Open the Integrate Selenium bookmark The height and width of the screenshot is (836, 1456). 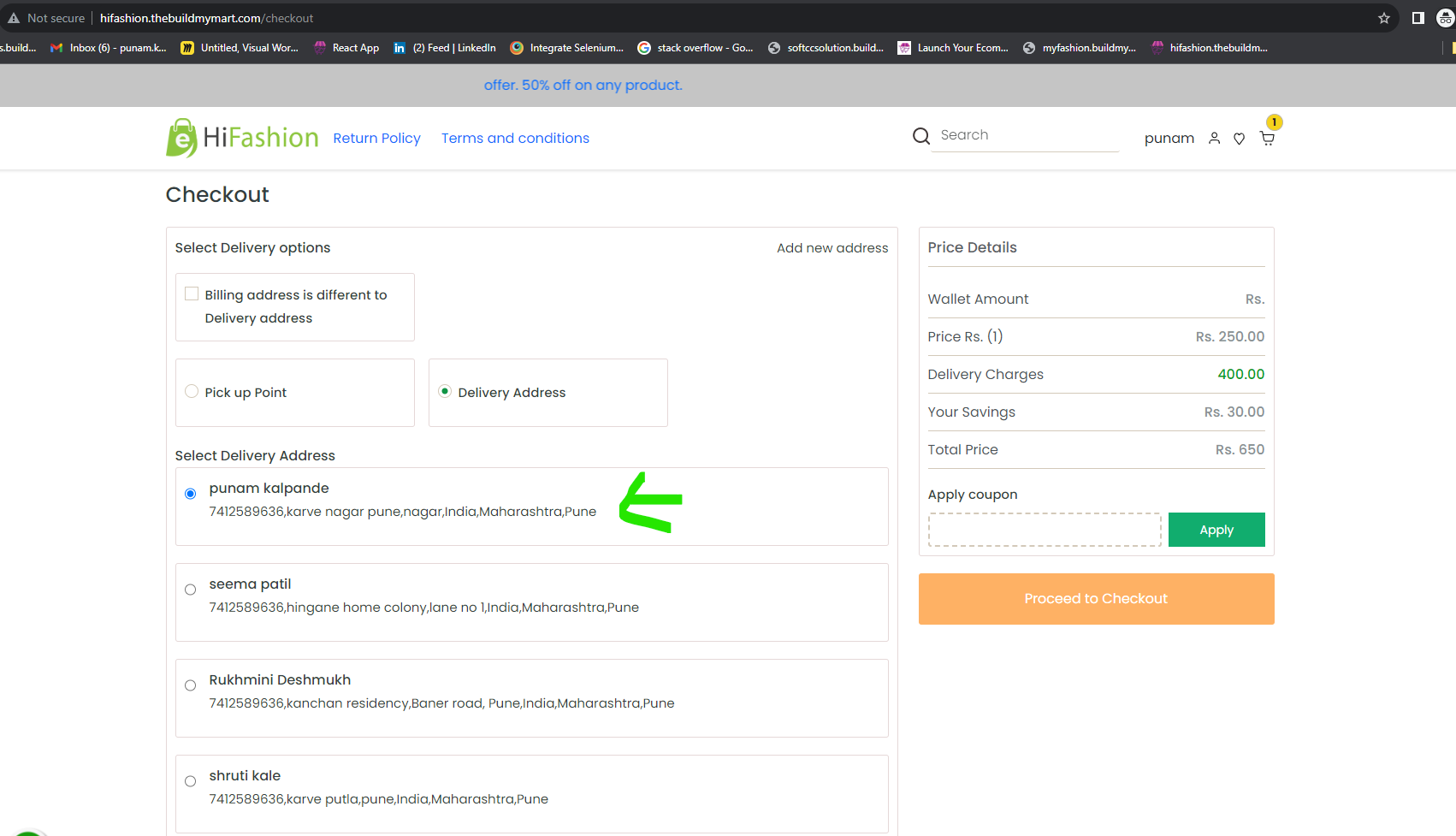[x=566, y=48]
